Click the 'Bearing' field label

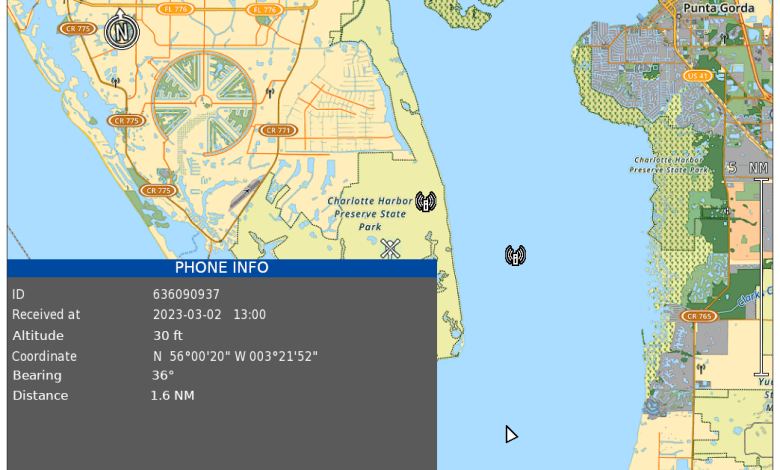(x=37, y=376)
